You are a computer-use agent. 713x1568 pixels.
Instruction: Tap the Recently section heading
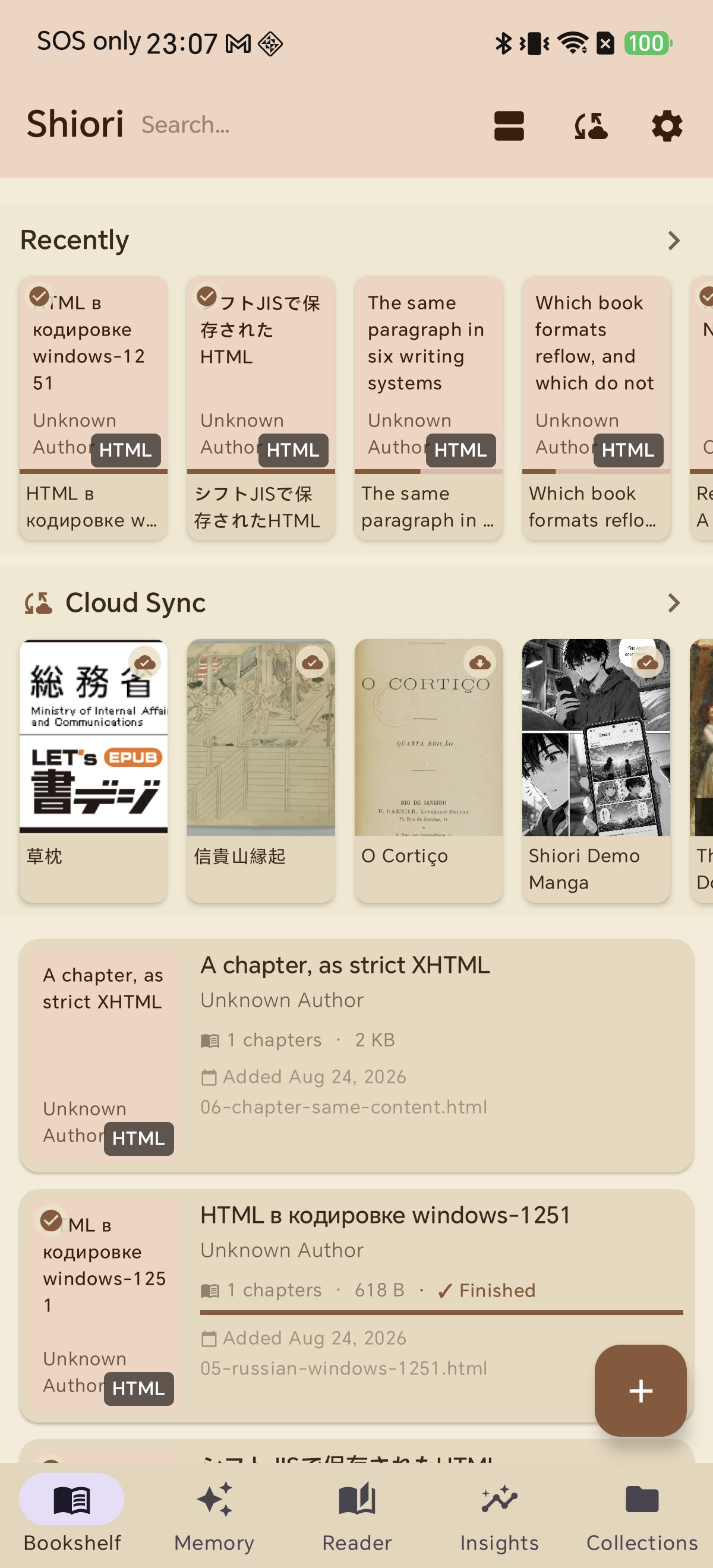point(74,240)
